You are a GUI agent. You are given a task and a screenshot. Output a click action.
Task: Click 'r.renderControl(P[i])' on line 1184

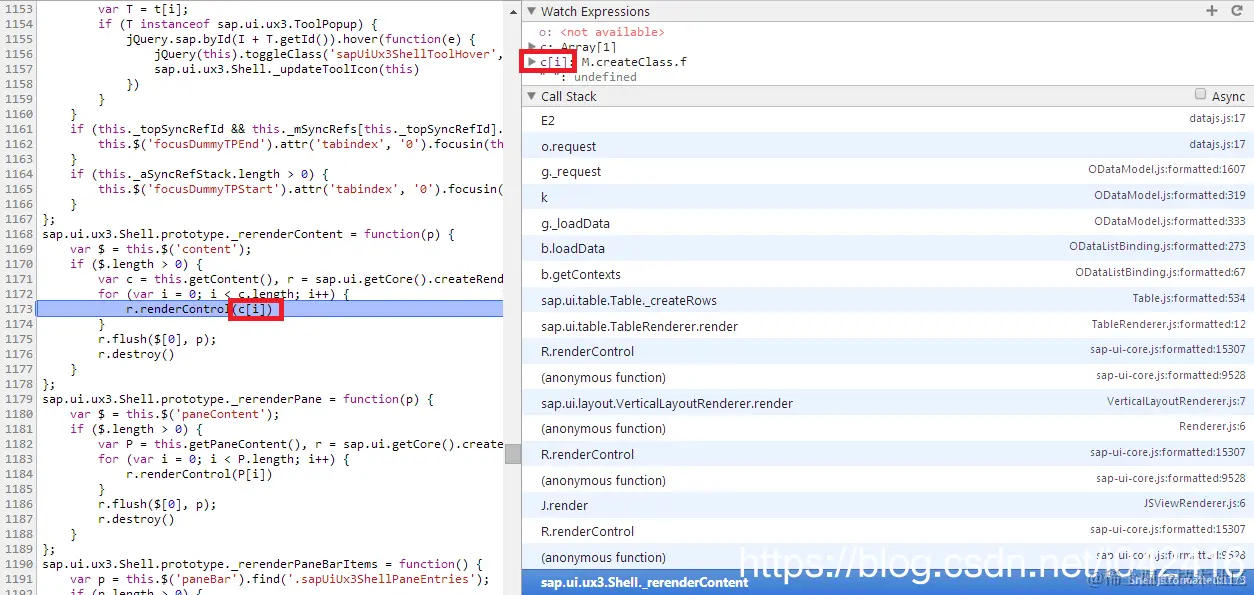[x=199, y=474]
